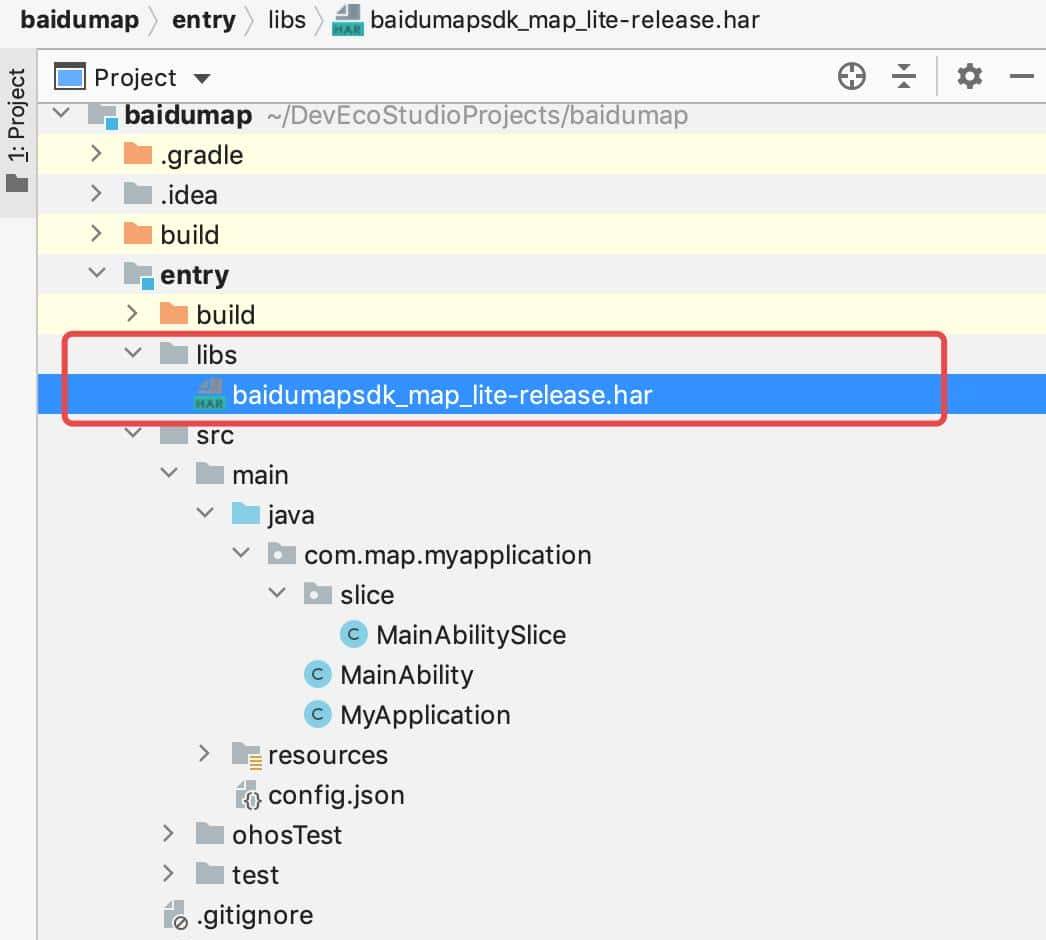Collapse the slice package
This screenshot has height=940, width=1046.
[278, 593]
